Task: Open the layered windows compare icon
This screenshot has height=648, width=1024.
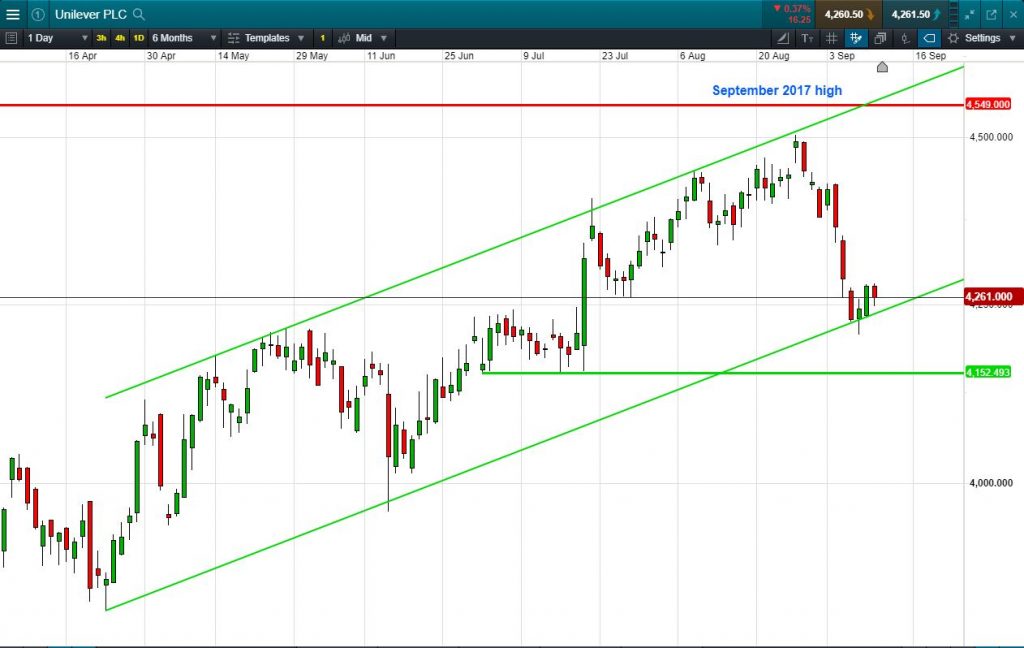Action: pos(880,38)
